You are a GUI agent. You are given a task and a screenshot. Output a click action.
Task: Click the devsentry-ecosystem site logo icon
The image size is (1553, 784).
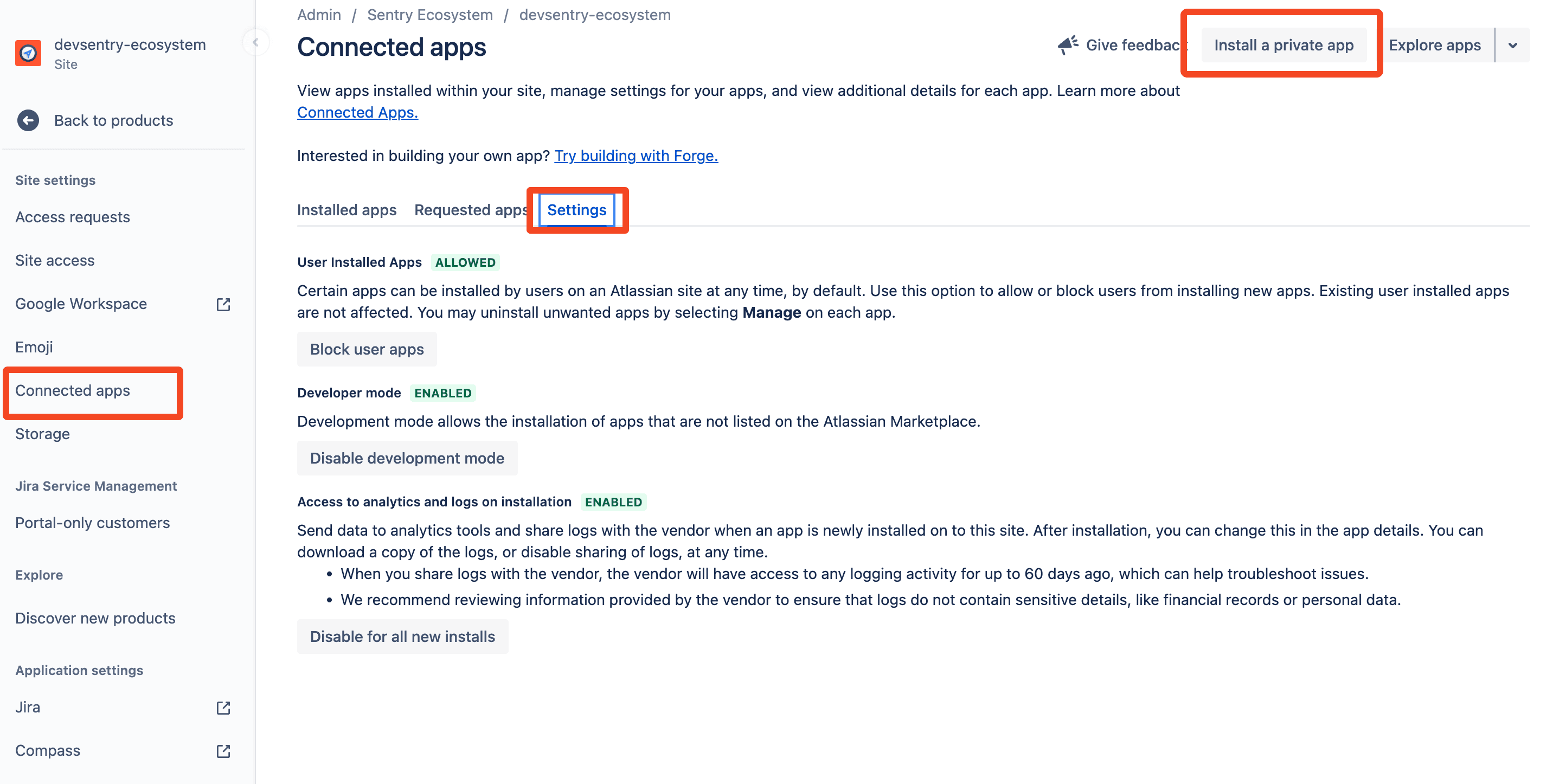[x=28, y=54]
